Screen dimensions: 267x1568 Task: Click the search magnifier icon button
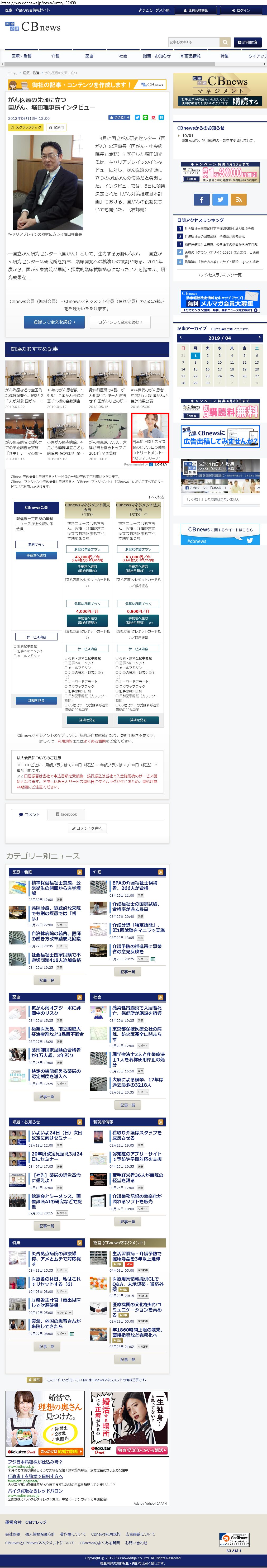tap(225, 42)
